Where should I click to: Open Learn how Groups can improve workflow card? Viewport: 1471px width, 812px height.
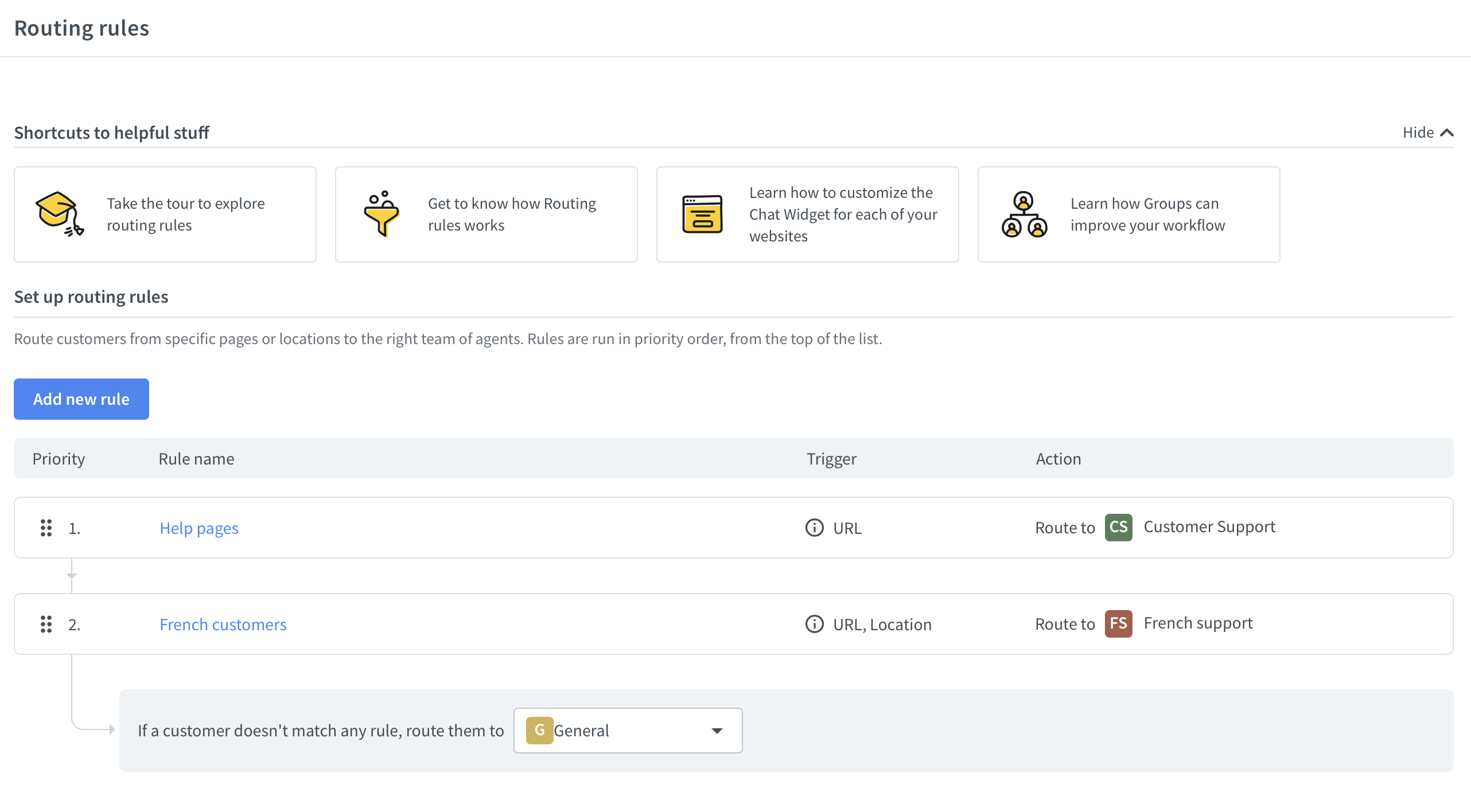(1129, 214)
